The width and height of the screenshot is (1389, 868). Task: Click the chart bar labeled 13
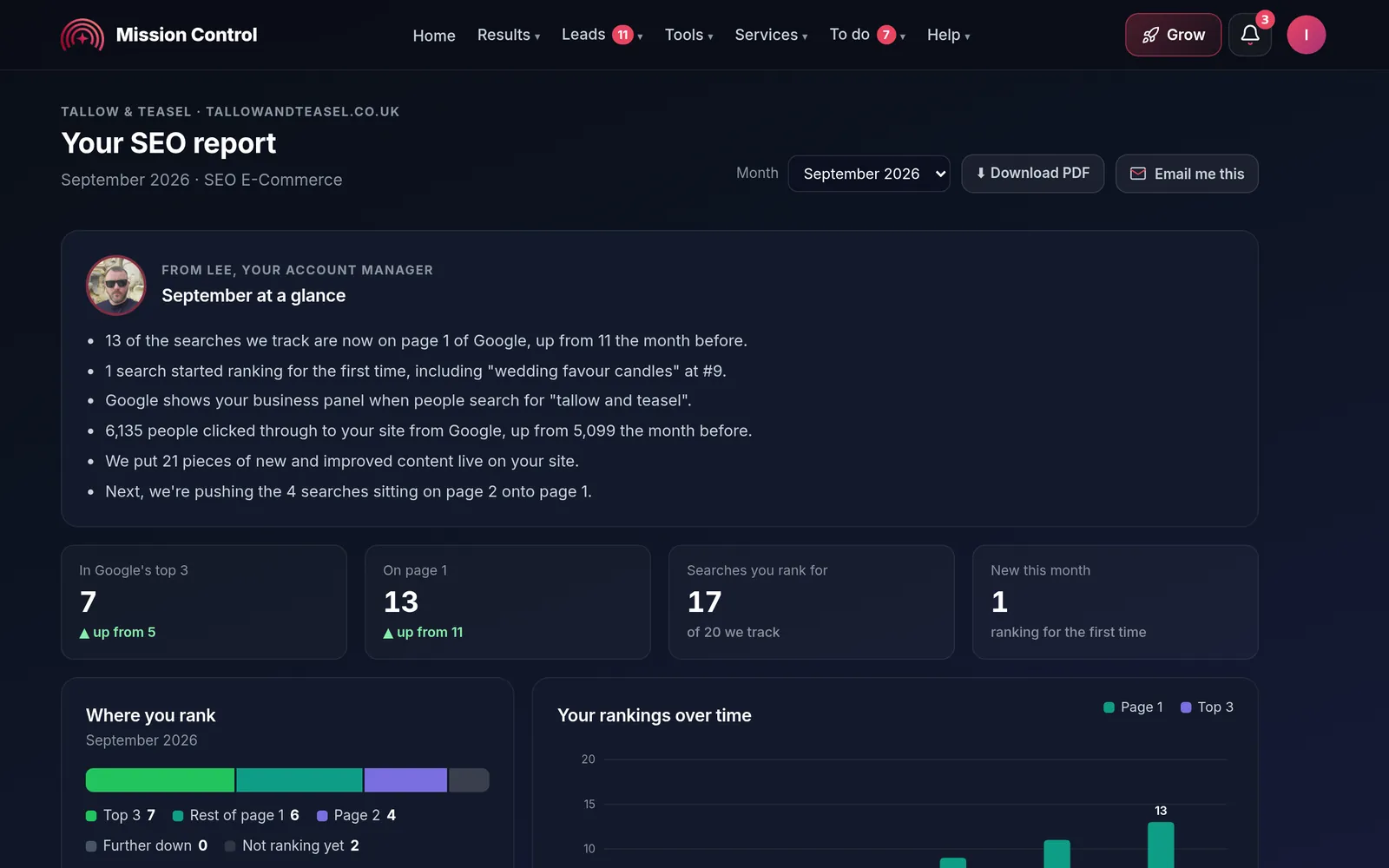pos(1161,845)
